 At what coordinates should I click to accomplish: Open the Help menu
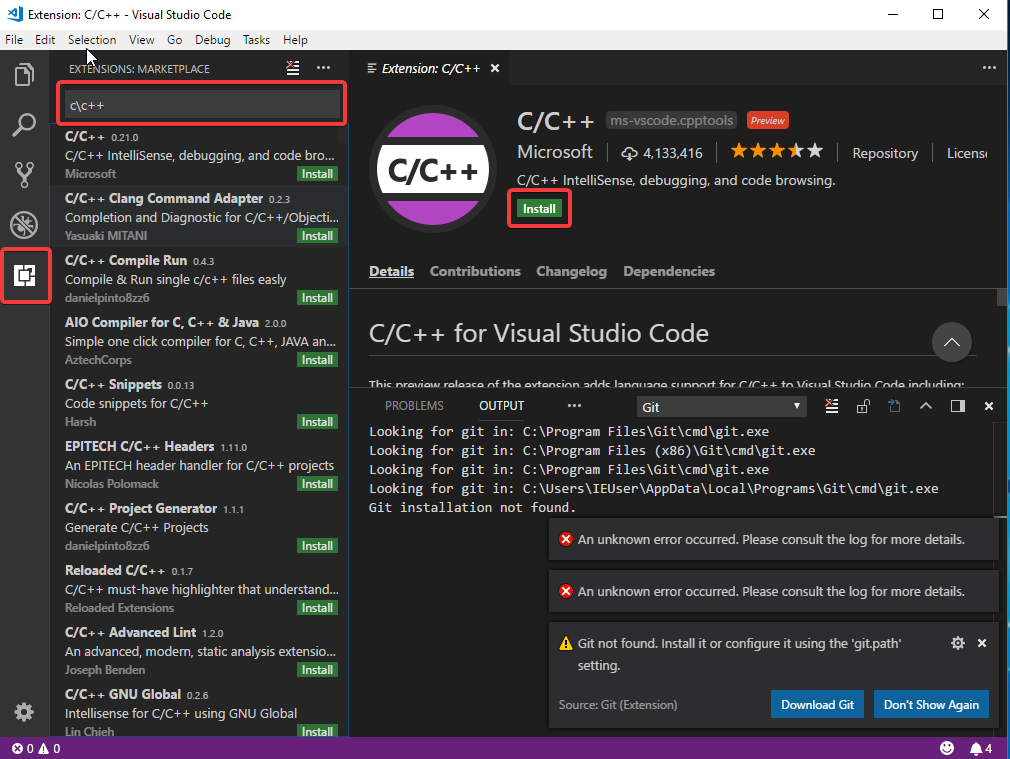(x=295, y=40)
